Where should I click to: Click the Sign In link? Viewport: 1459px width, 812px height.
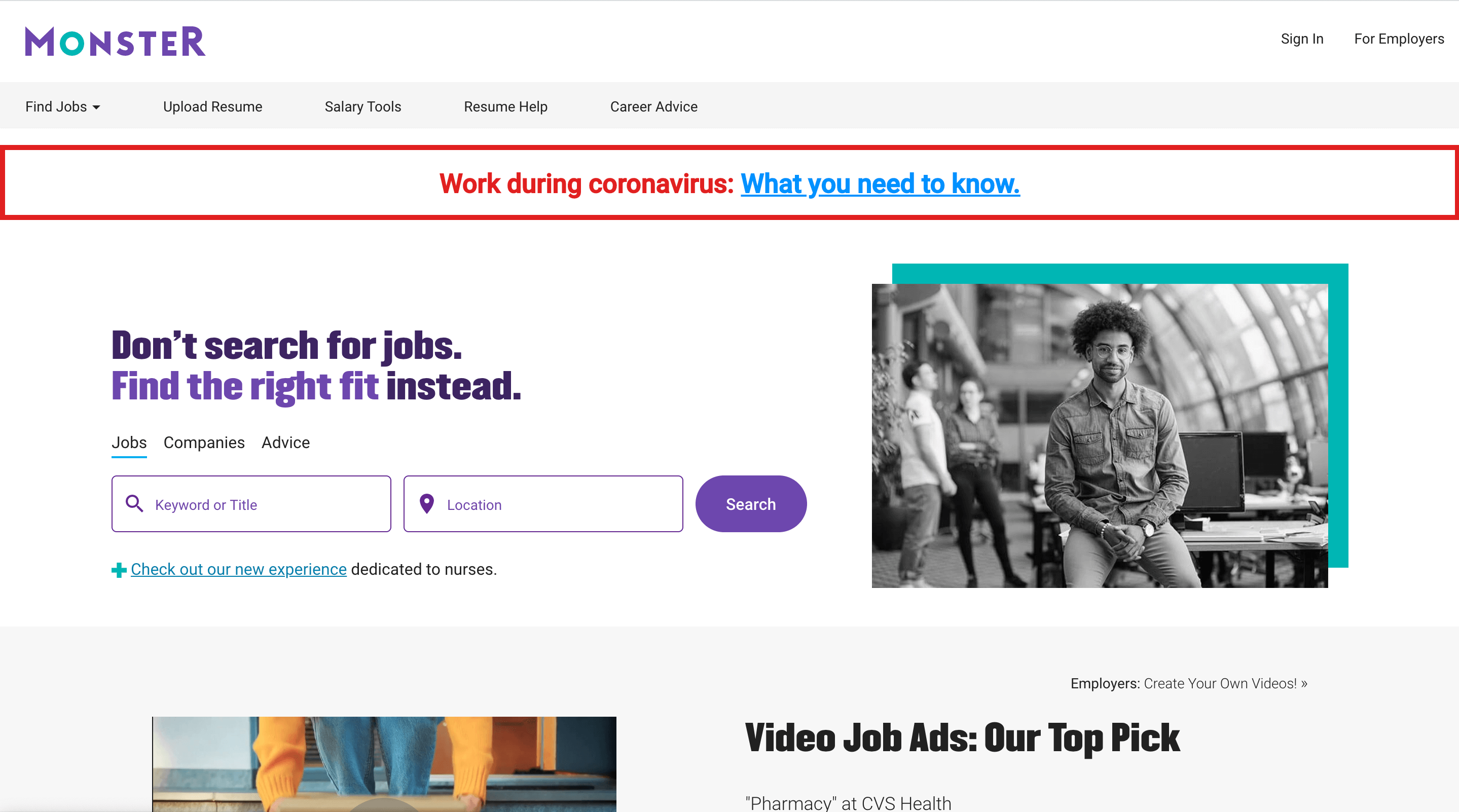[x=1301, y=39]
